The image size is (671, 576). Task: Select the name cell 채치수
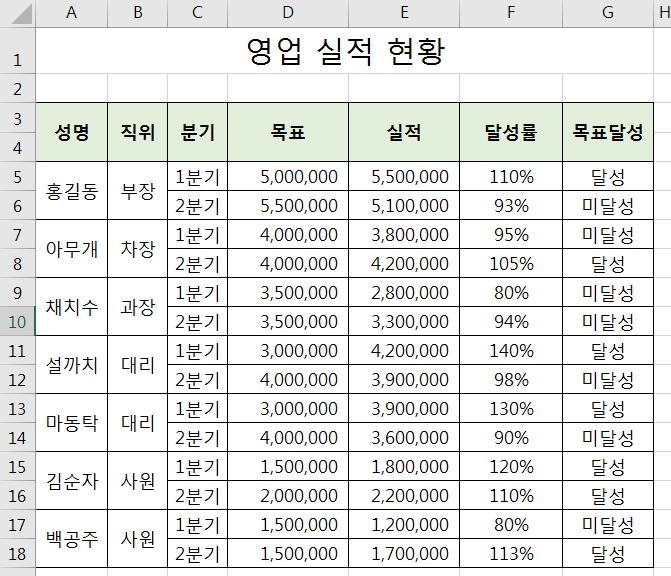(71, 307)
